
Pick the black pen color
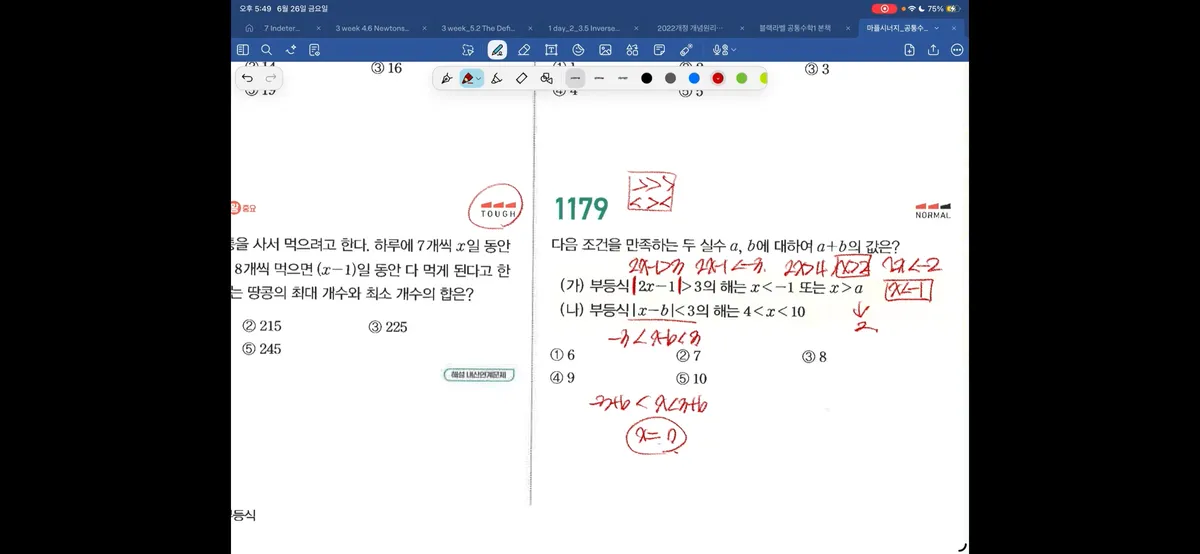(647, 78)
